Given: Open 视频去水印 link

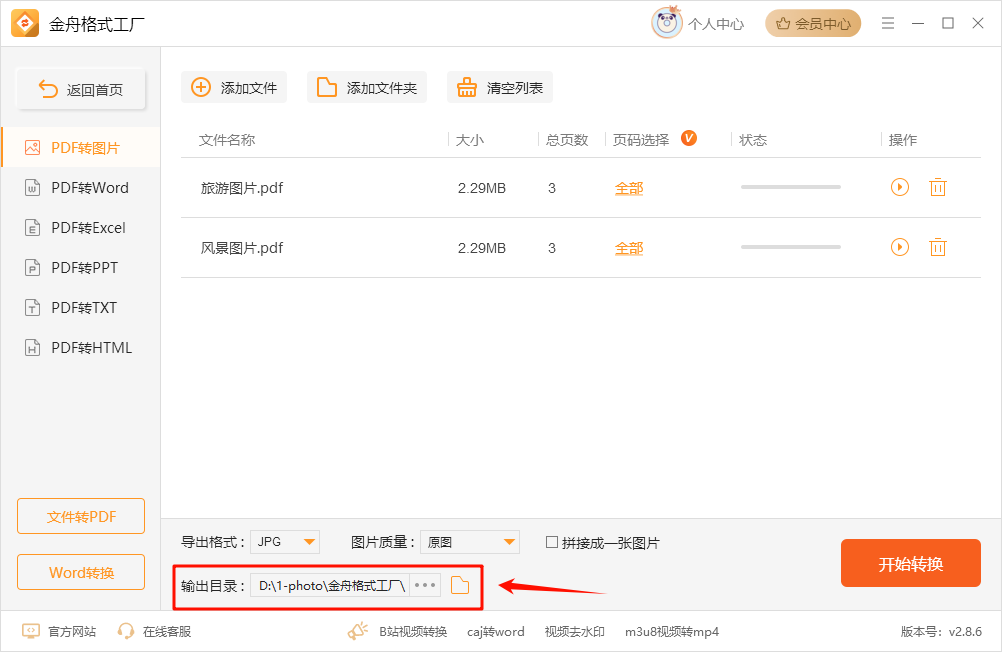Looking at the screenshot, I should pos(574,632).
